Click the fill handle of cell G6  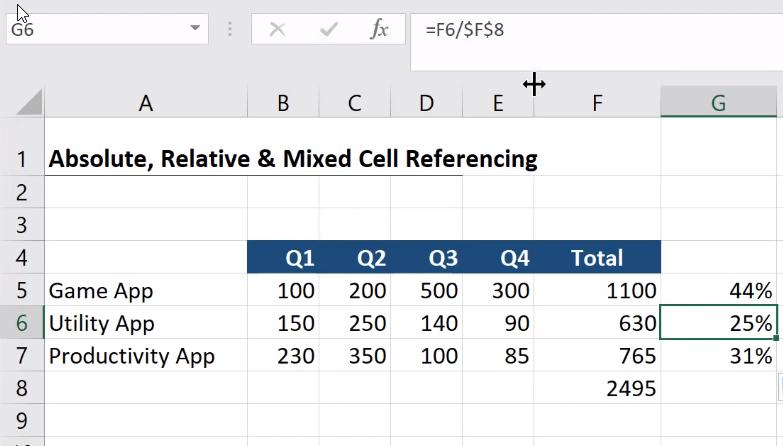click(776, 338)
